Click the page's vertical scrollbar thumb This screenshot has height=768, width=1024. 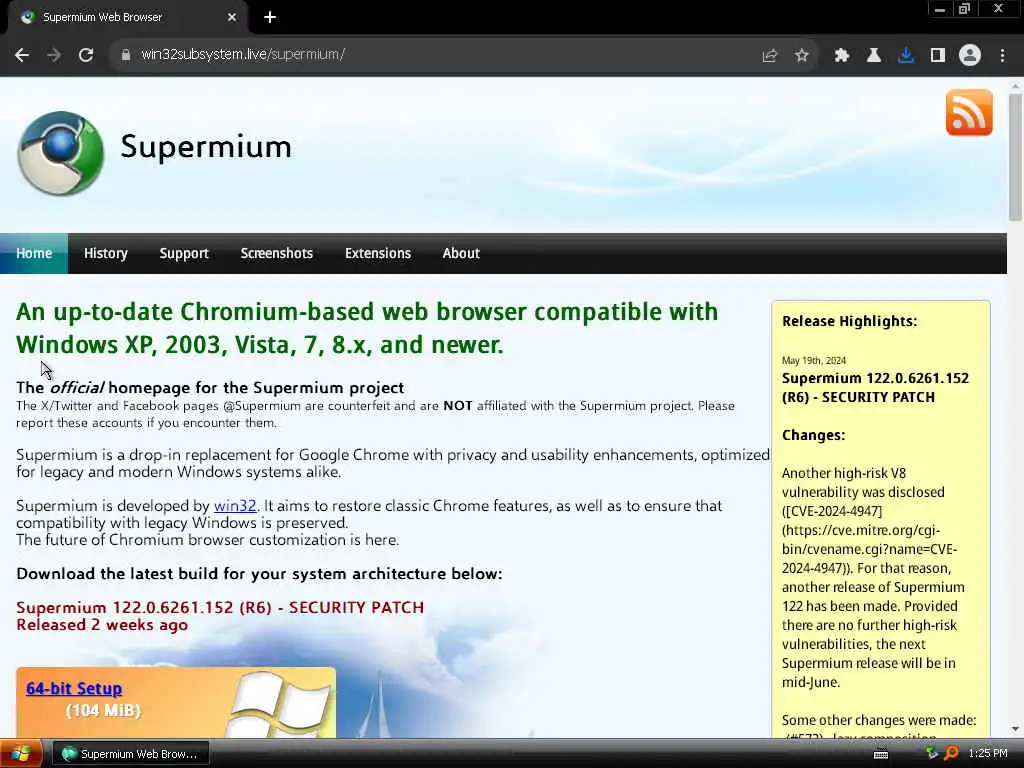1015,157
